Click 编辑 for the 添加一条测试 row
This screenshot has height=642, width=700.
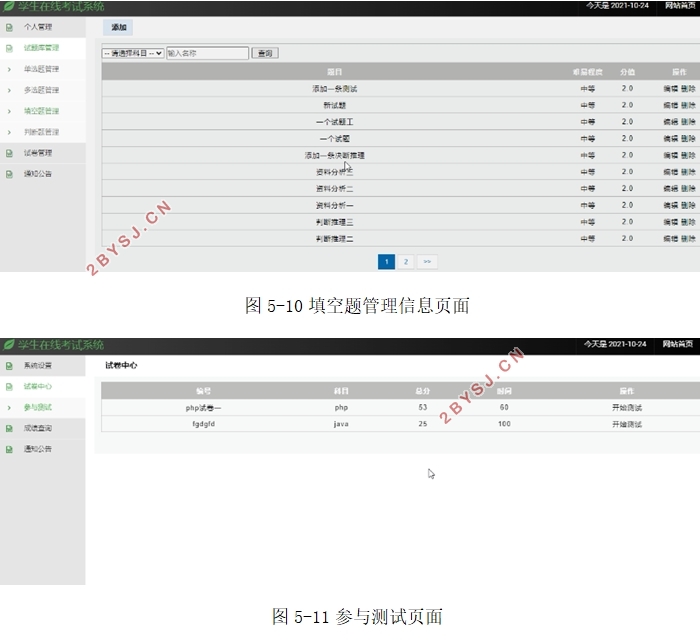point(671,88)
